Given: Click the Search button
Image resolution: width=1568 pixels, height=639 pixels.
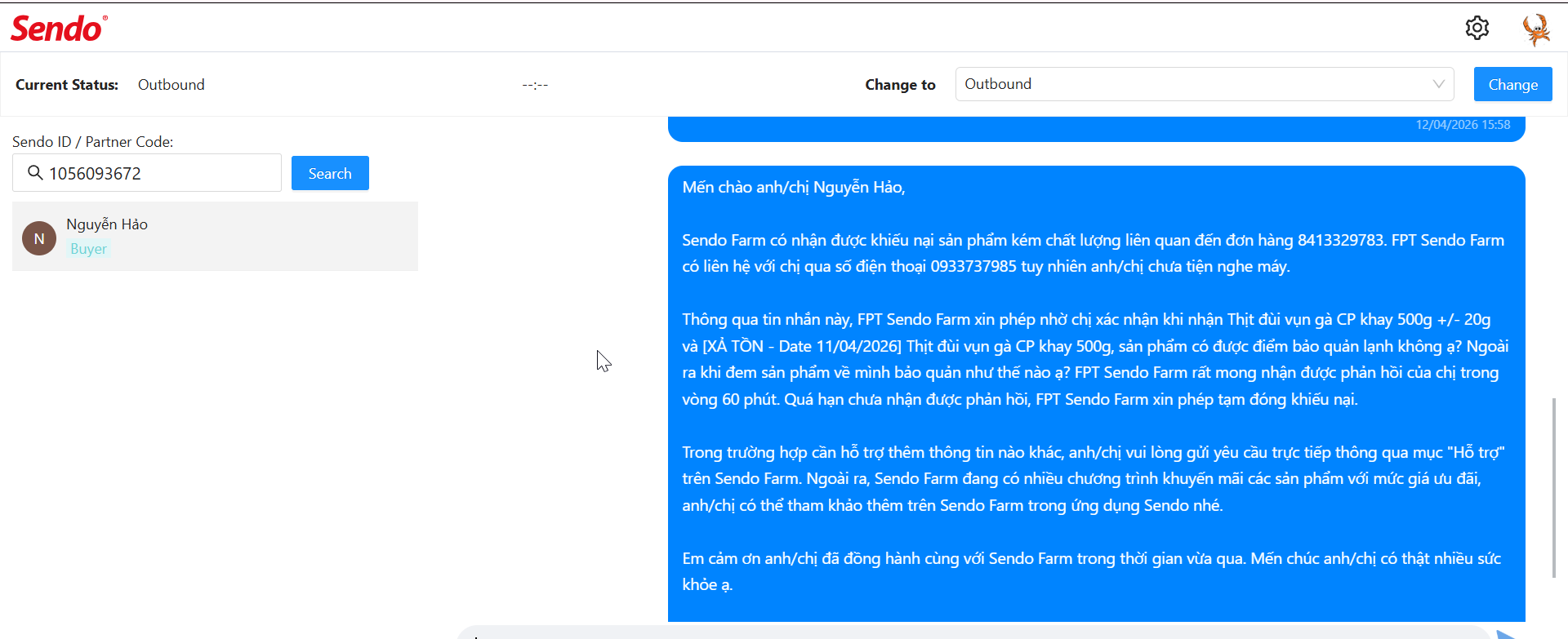Looking at the screenshot, I should pos(330,173).
